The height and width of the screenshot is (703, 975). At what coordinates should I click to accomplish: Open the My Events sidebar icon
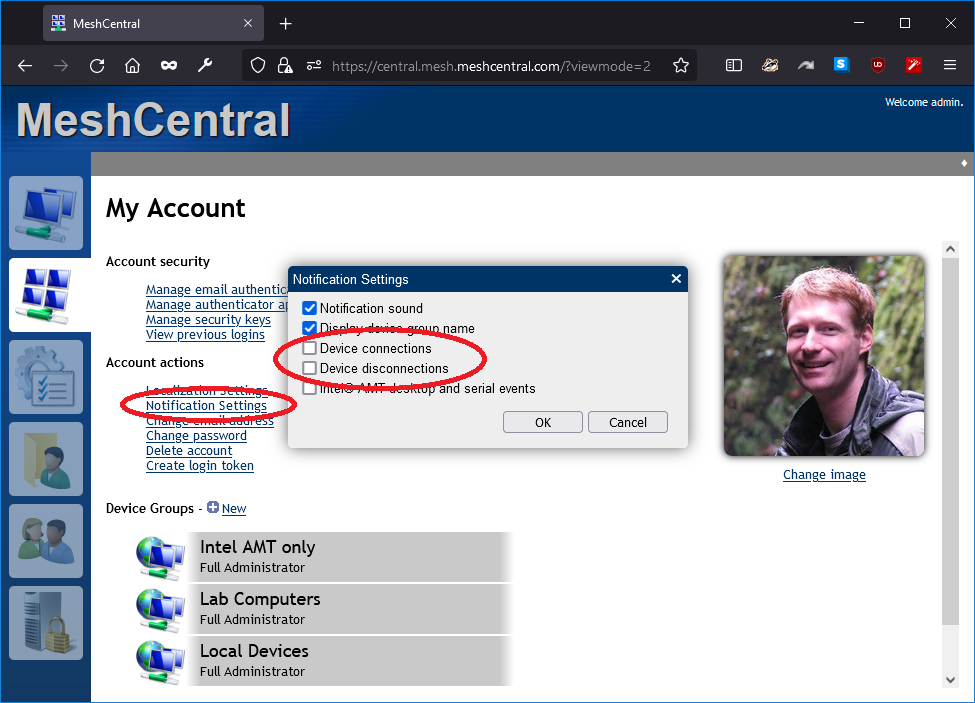tap(46, 377)
